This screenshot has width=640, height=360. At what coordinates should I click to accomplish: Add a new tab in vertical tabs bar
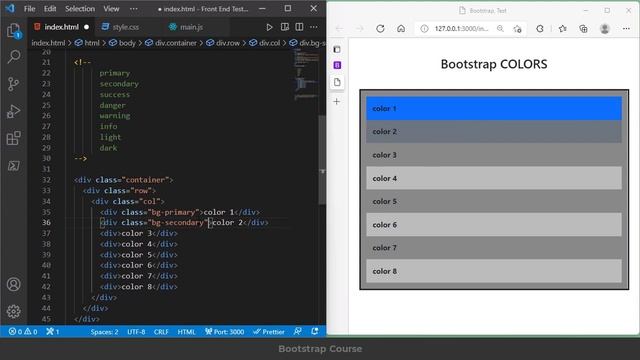pos(336,101)
